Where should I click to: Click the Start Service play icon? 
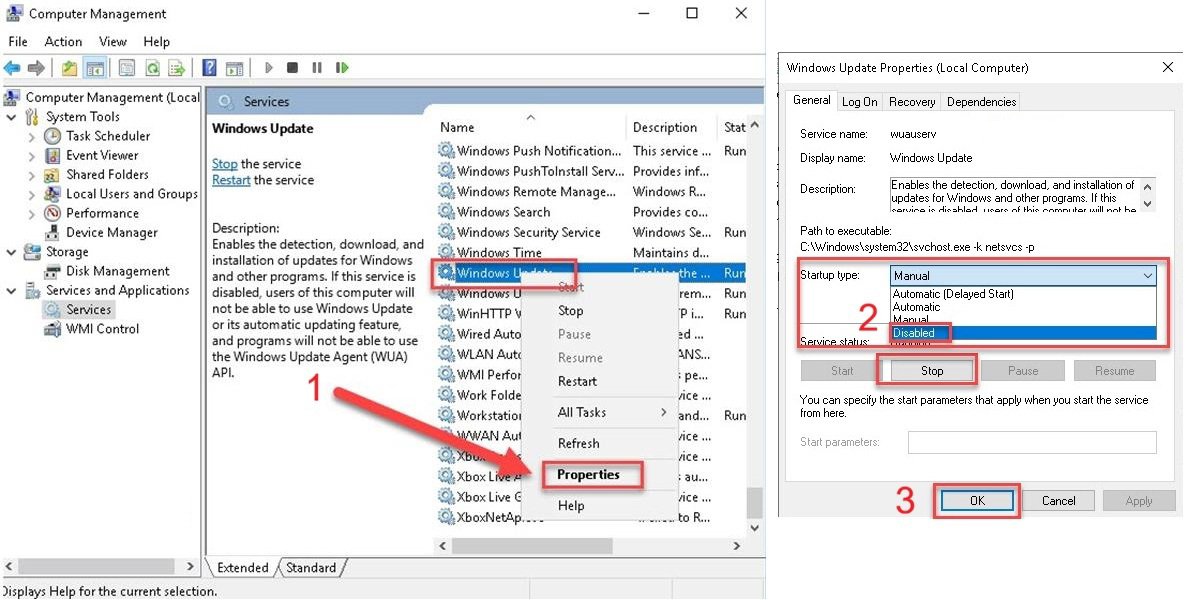[x=269, y=68]
